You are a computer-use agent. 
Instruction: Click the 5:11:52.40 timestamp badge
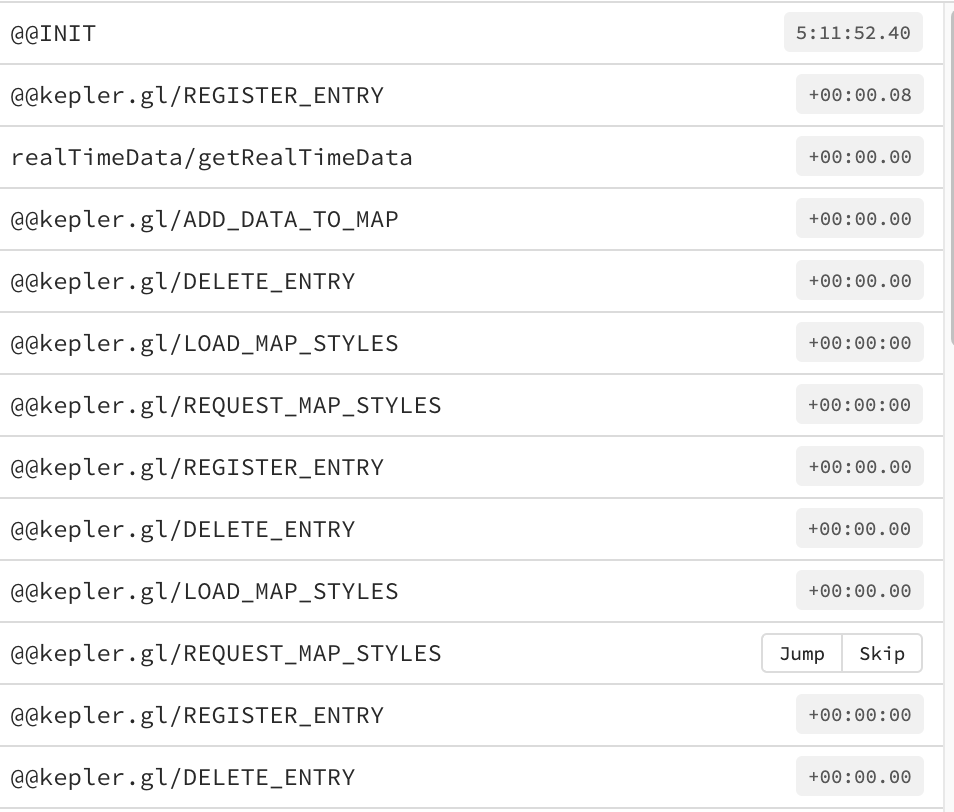click(x=853, y=32)
